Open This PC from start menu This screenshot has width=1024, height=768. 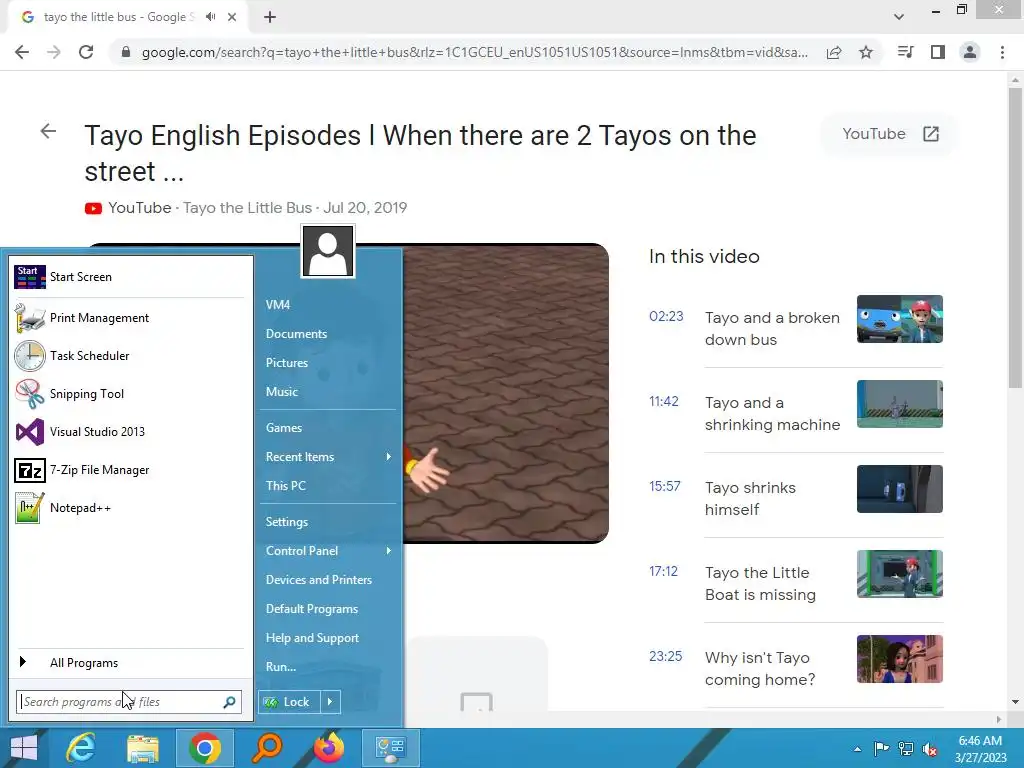click(286, 486)
